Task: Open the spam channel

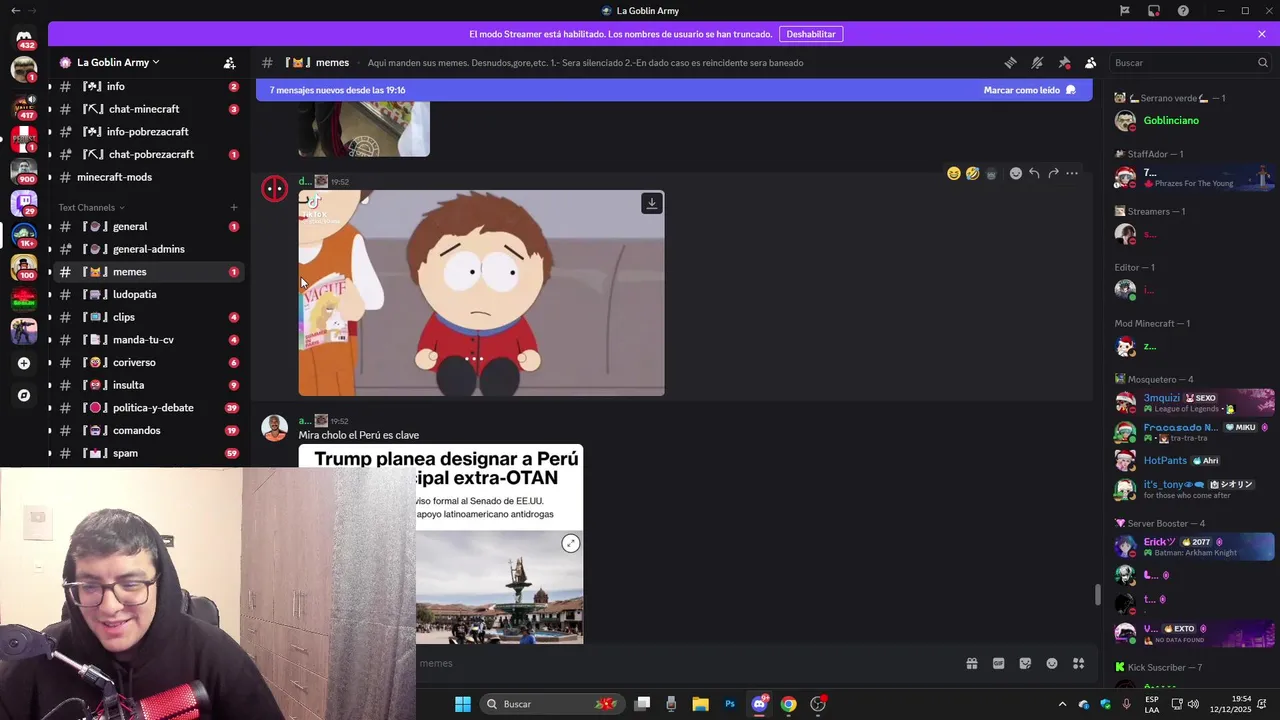Action: pyautogui.click(x=147, y=453)
